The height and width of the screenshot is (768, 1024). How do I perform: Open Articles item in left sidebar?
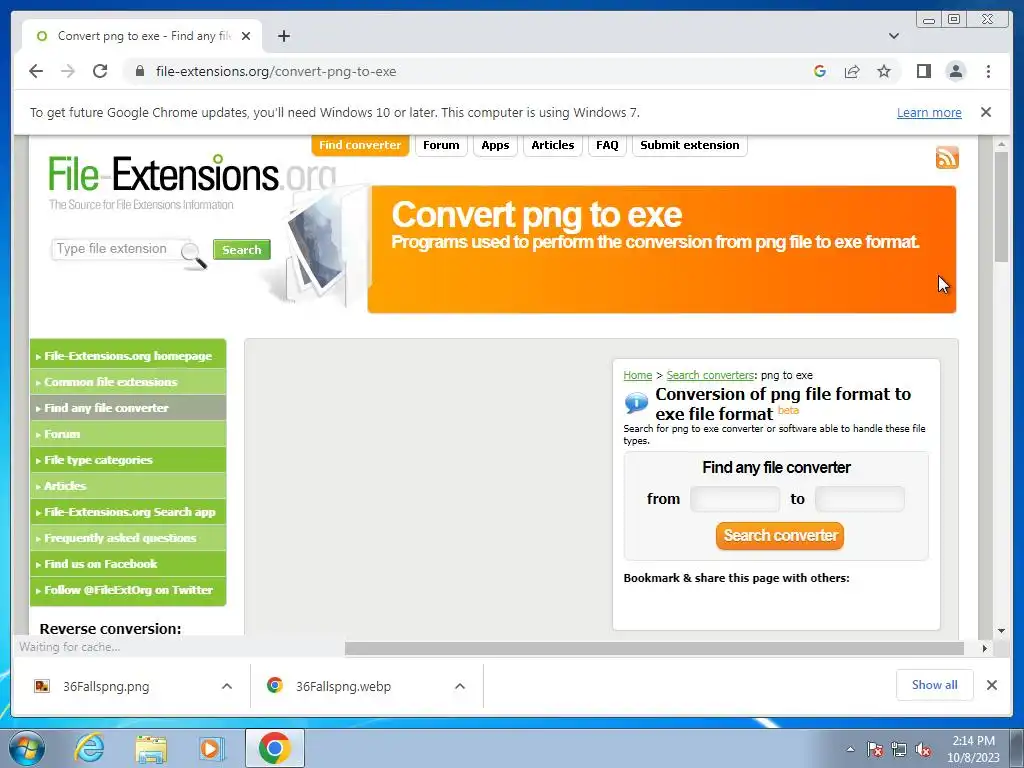[x=128, y=486]
